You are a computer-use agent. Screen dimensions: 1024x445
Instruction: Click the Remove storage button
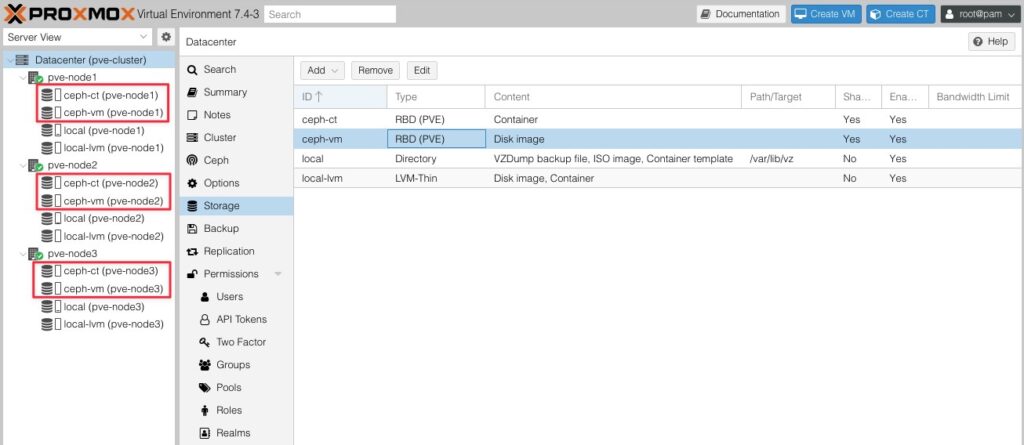click(376, 71)
